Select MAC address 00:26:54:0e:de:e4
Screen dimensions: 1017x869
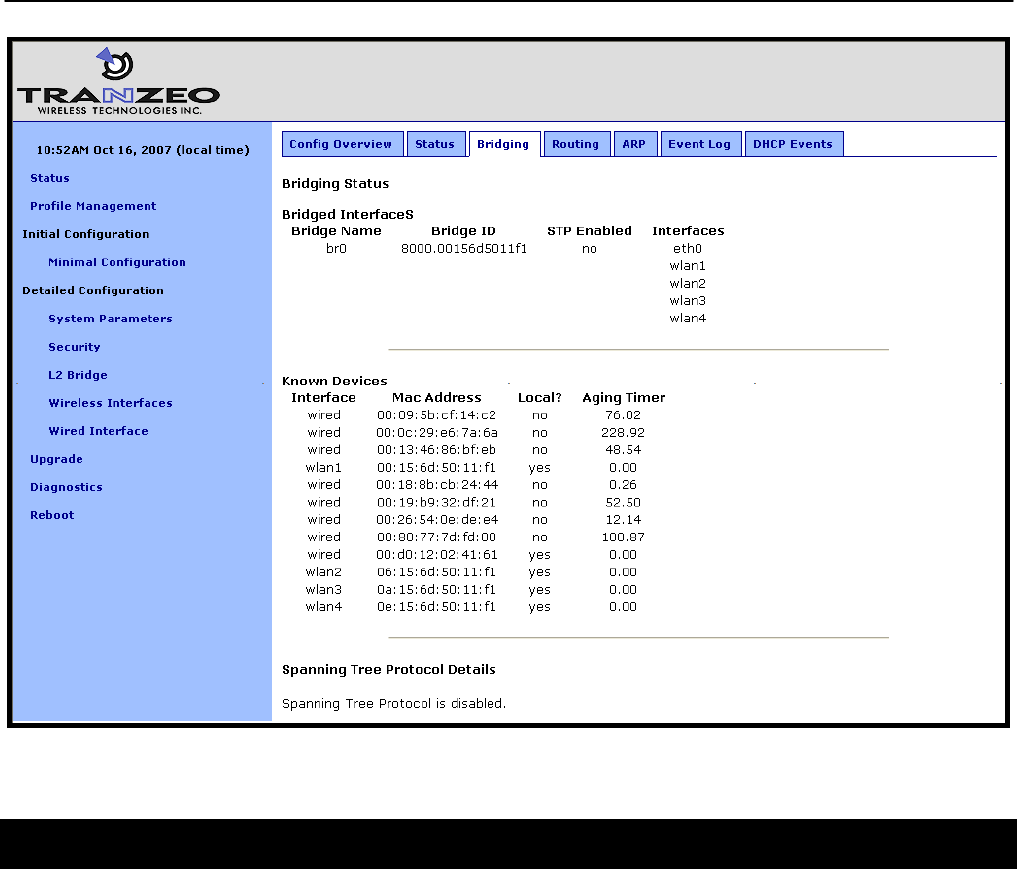(437, 520)
